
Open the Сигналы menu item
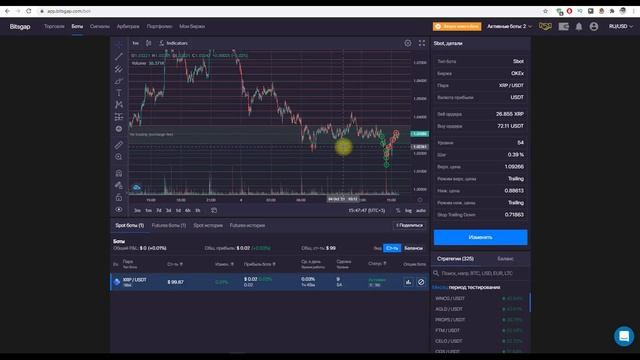click(100, 26)
